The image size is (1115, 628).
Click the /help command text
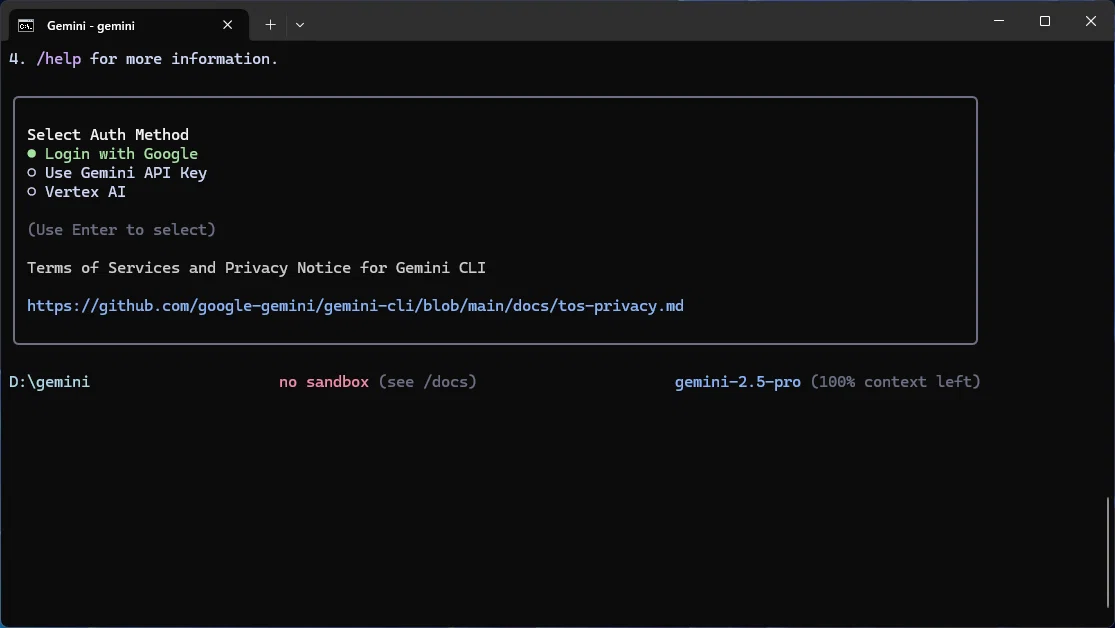coord(59,59)
